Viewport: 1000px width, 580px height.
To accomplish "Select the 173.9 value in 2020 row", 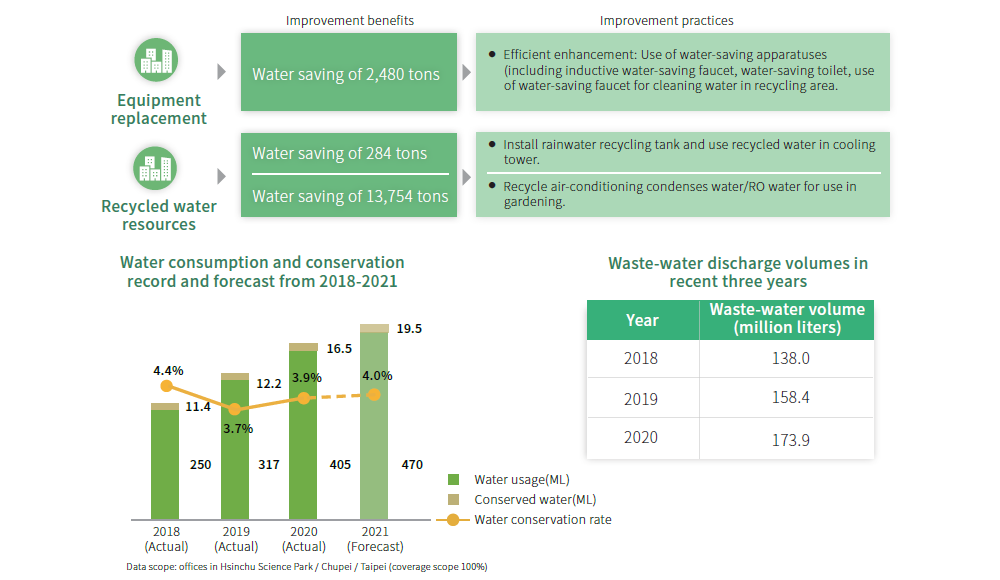I will click(x=786, y=439).
